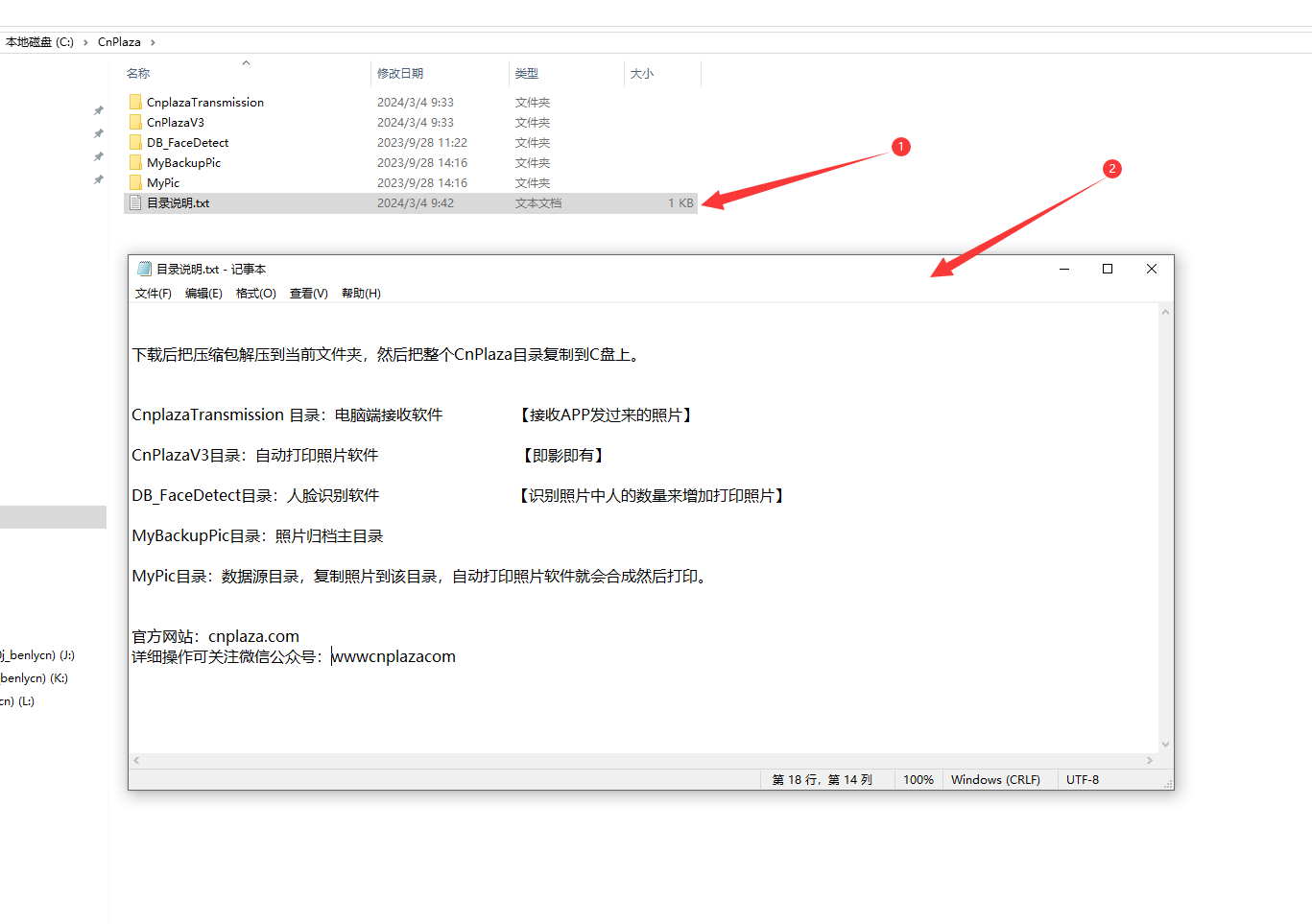Image resolution: width=1312 pixels, height=924 pixels.
Task: Click the MyBackupPic folder icon
Action: click(x=135, y=162)
